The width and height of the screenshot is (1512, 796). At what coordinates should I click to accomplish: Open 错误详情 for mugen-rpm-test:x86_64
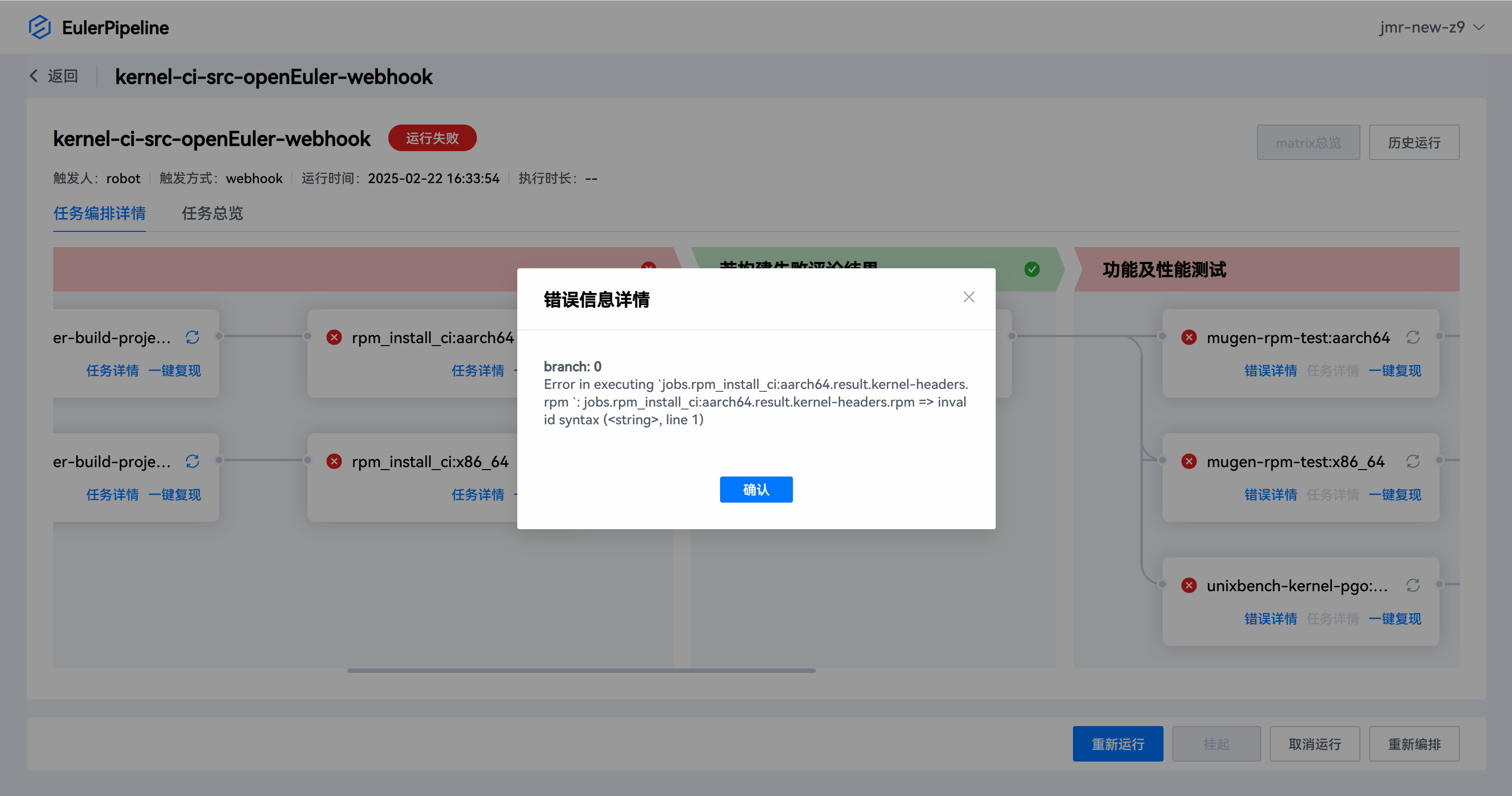(1271, 494)
